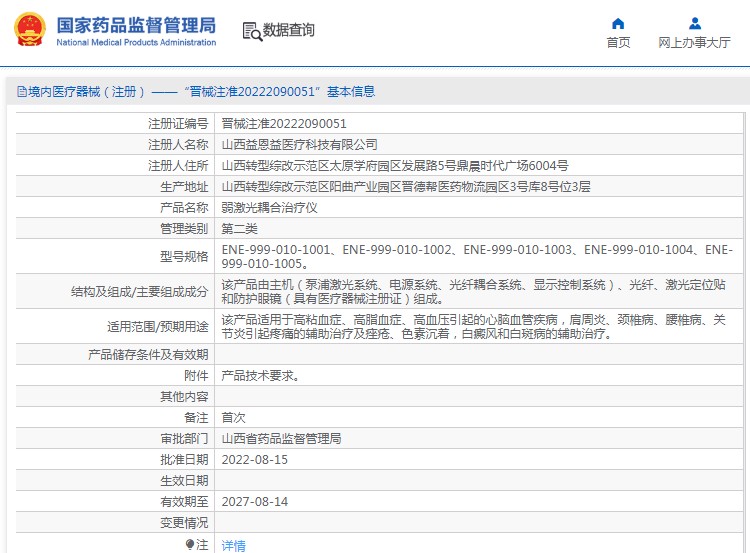Open the 数据查询 search icon
Image resolution: width=750 pixels, height=553 pixels.
point(252,31)
